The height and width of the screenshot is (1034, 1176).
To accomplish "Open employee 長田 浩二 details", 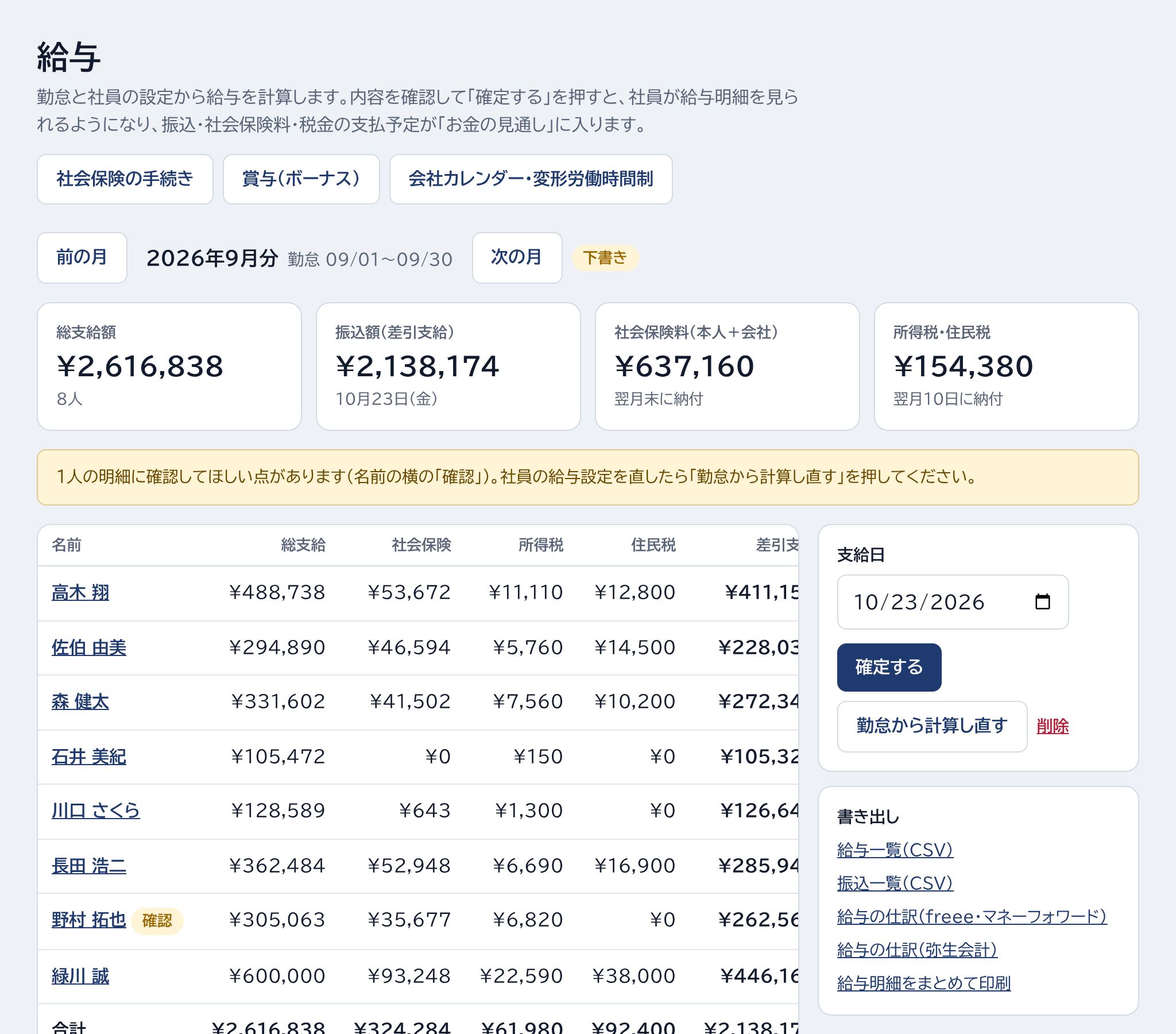I will (88, 866).
